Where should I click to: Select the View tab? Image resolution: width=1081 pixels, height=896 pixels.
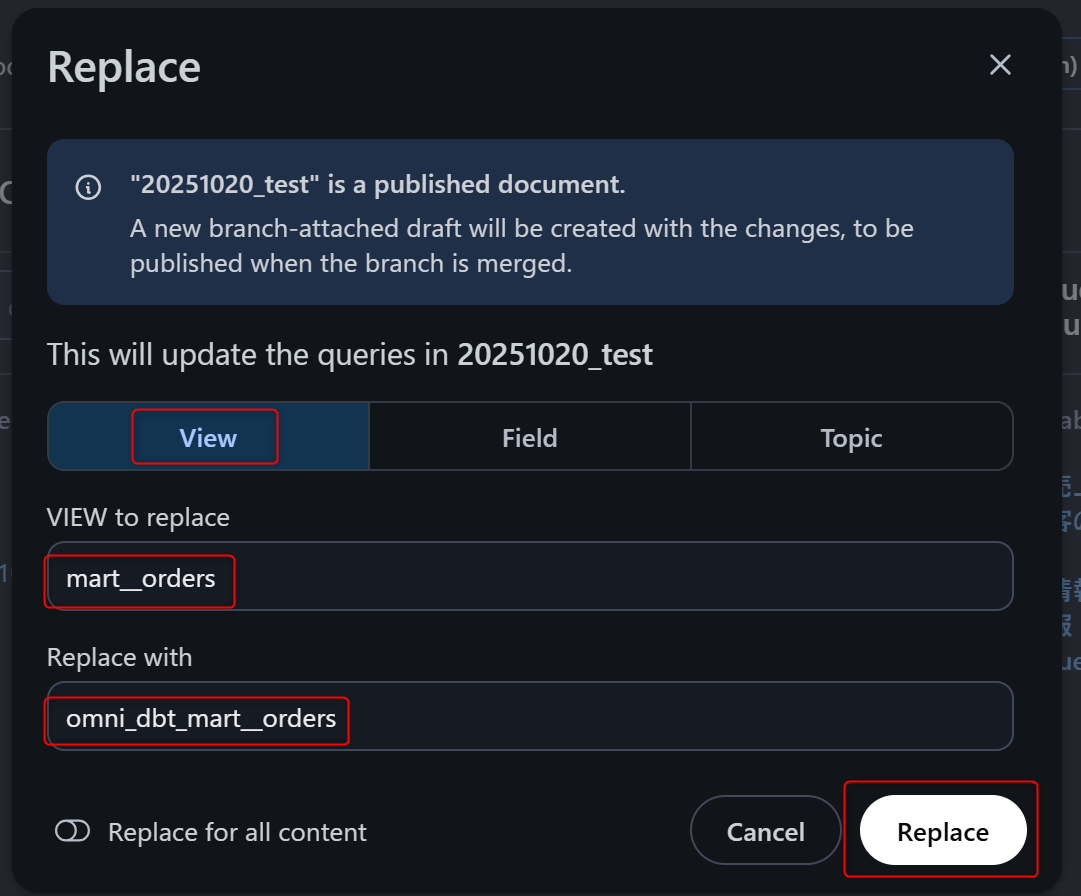click(208, 437)
